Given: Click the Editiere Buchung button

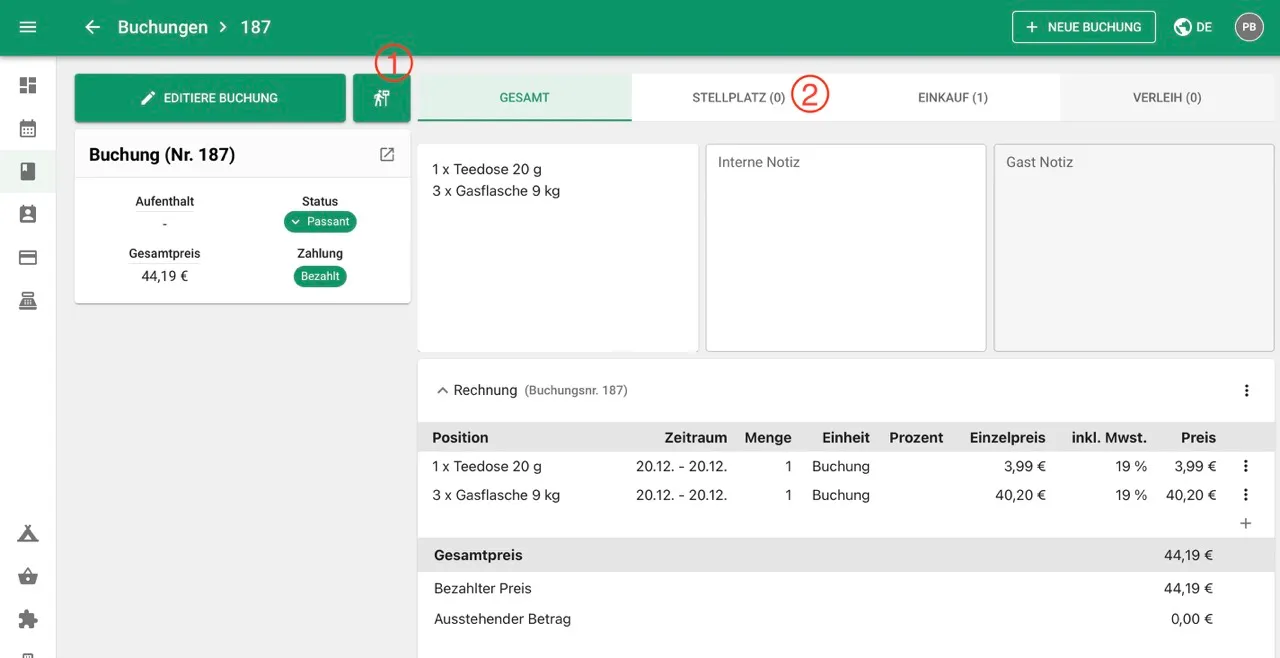Looking at the screenshot, I should 210,98.
